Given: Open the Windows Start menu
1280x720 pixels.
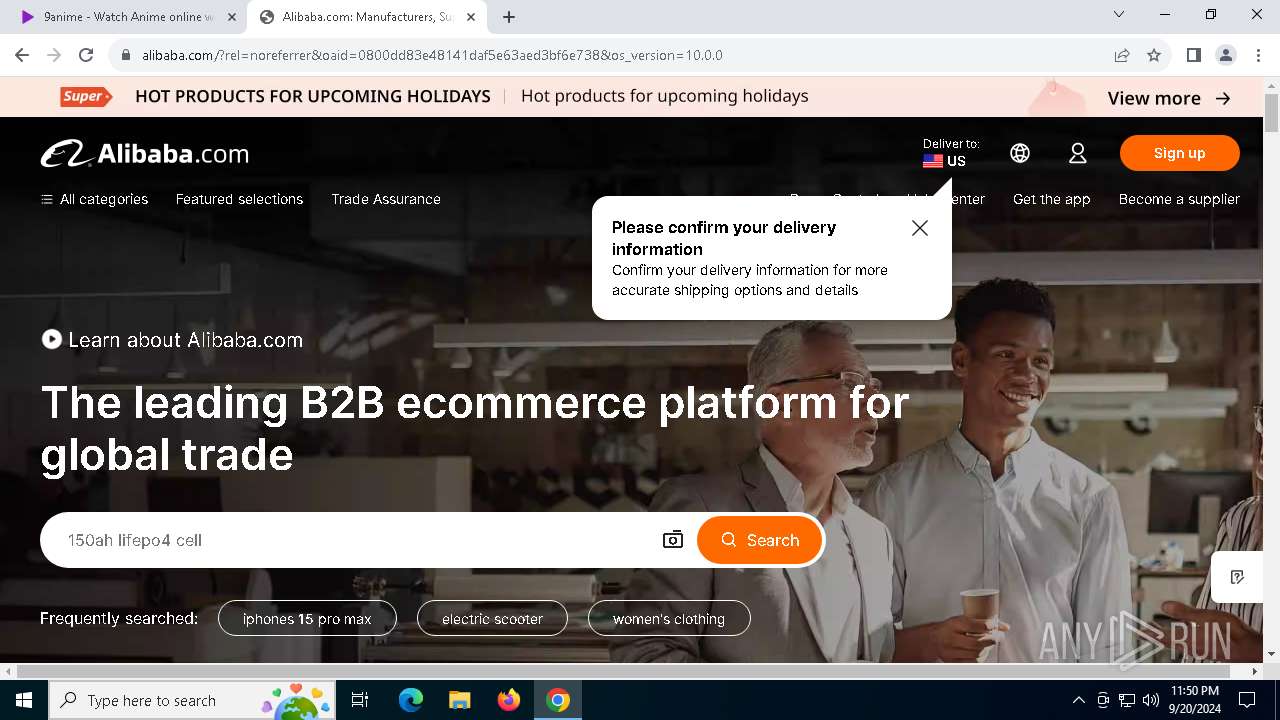Looking at the screenshot, I should tap(24, 700).
